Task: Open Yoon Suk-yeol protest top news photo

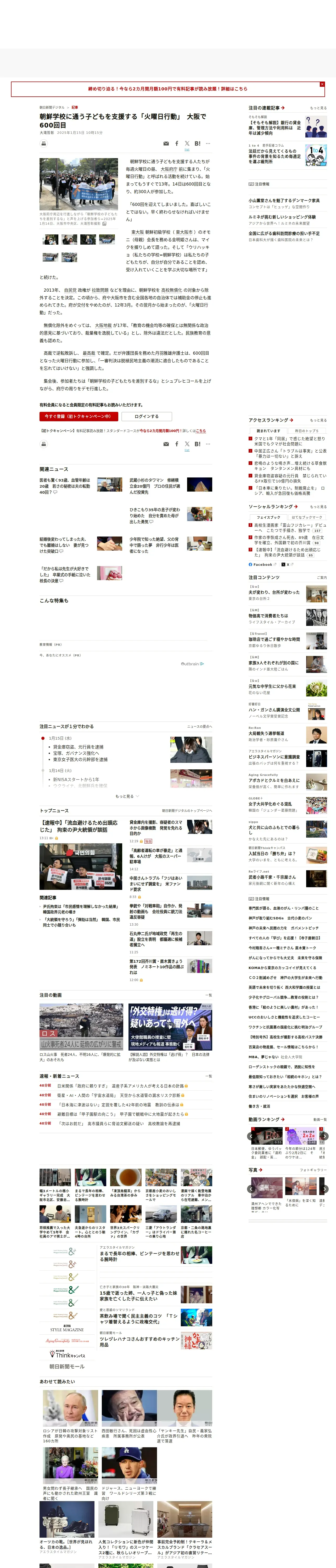Action: pos(81,867)
